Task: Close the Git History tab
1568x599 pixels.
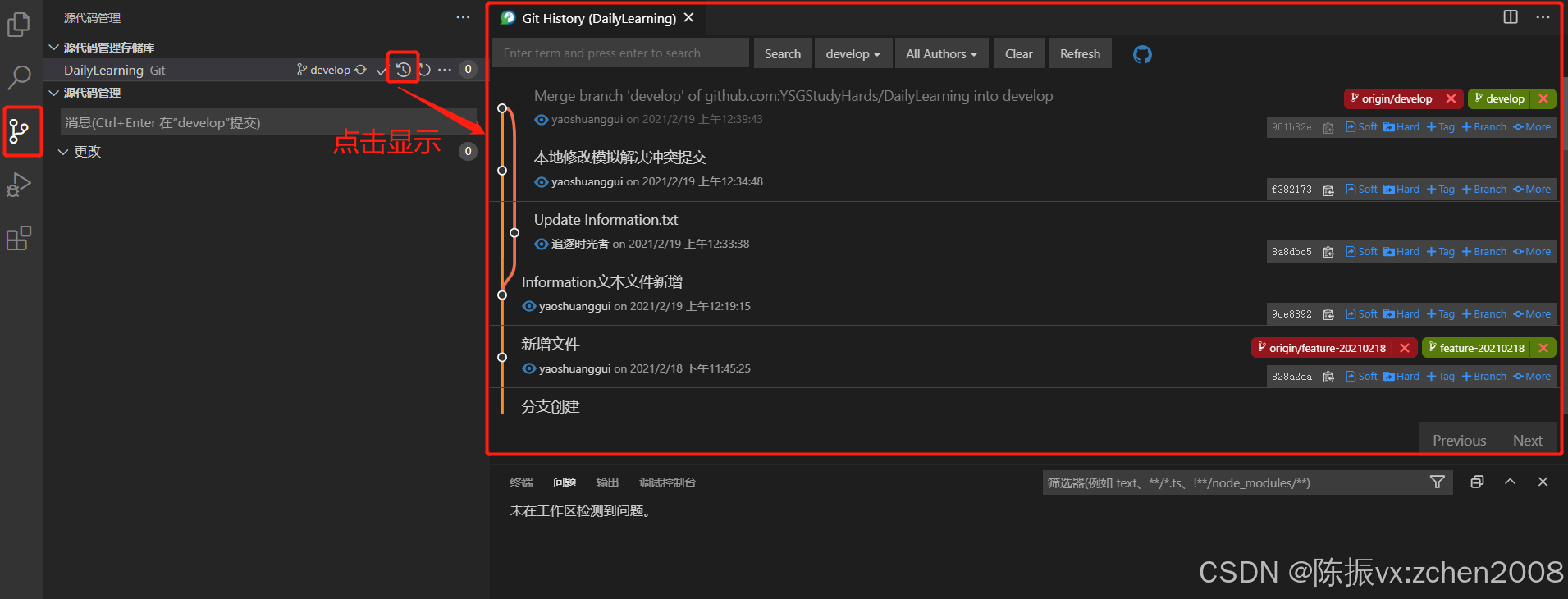Action: 689,17
